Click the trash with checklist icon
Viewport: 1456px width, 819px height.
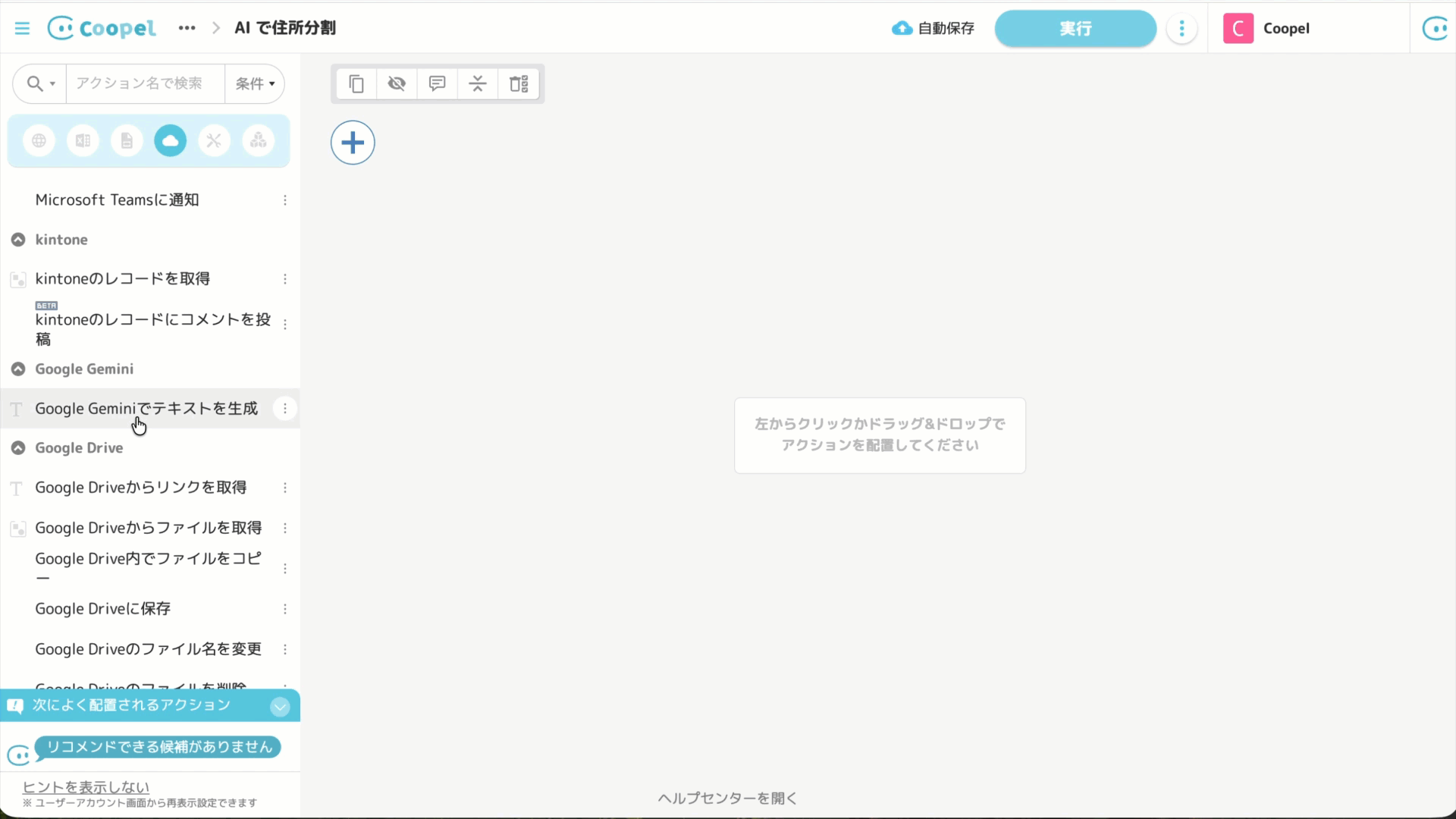click(x=519, y=83)
